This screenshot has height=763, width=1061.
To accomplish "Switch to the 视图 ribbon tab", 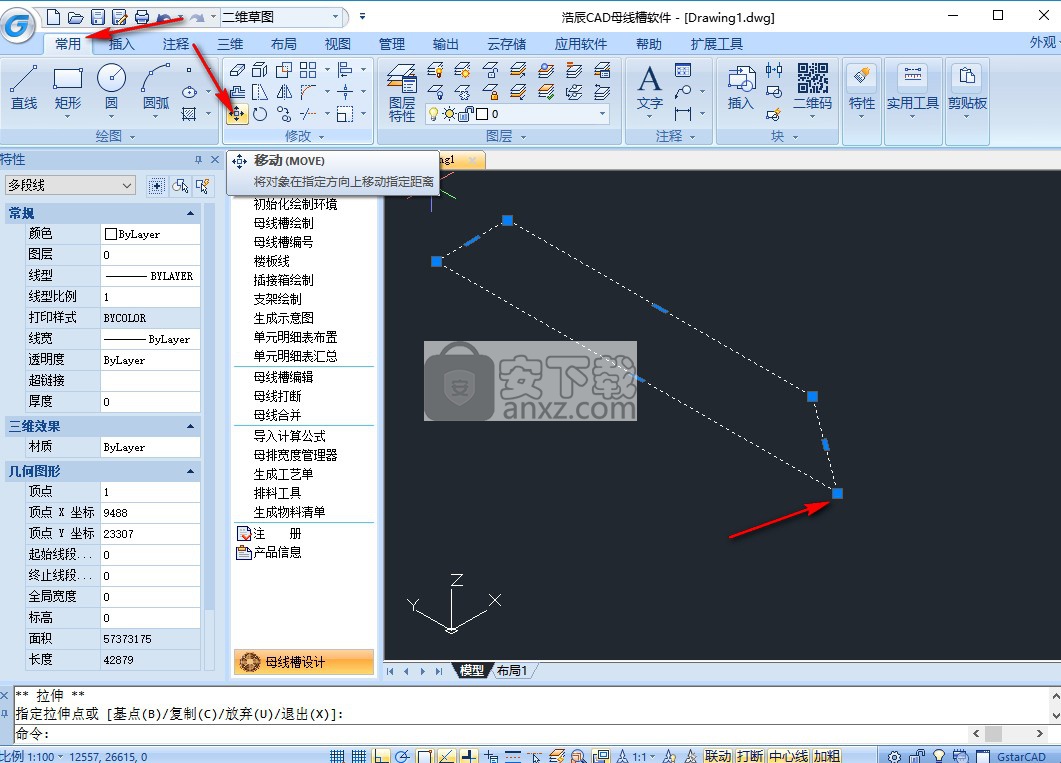I will coord(338,44).
